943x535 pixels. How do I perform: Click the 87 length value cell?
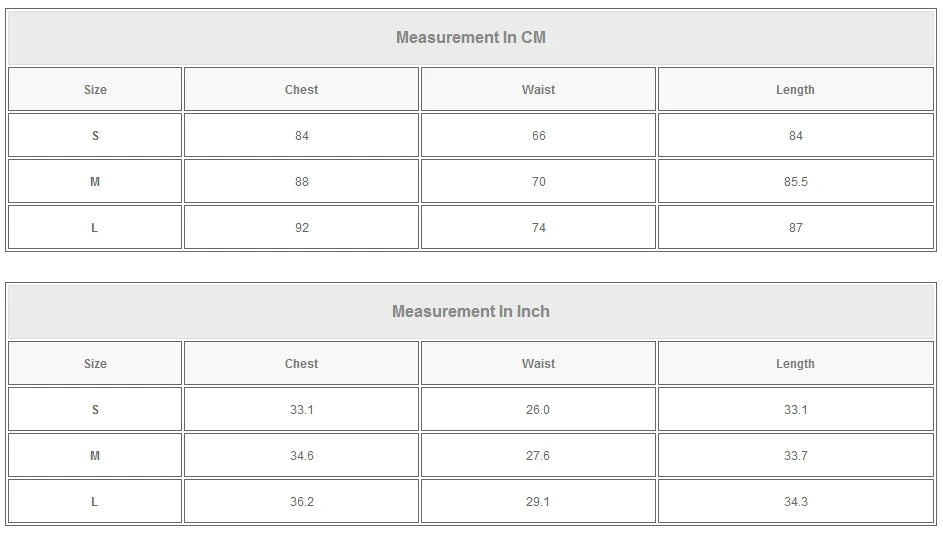(795, 228)
